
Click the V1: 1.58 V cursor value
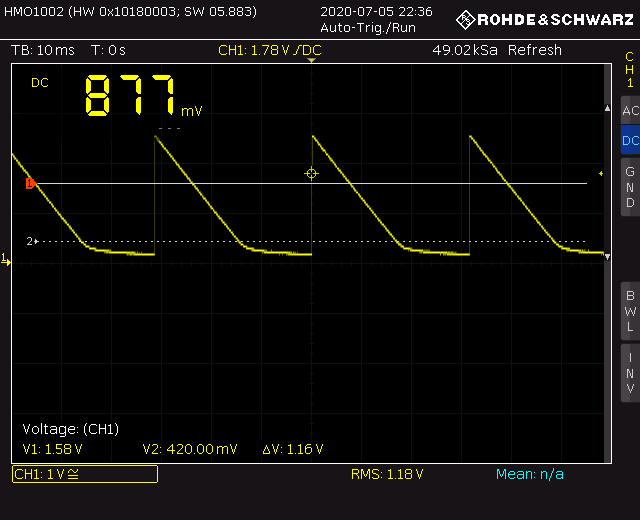(53, 449)
